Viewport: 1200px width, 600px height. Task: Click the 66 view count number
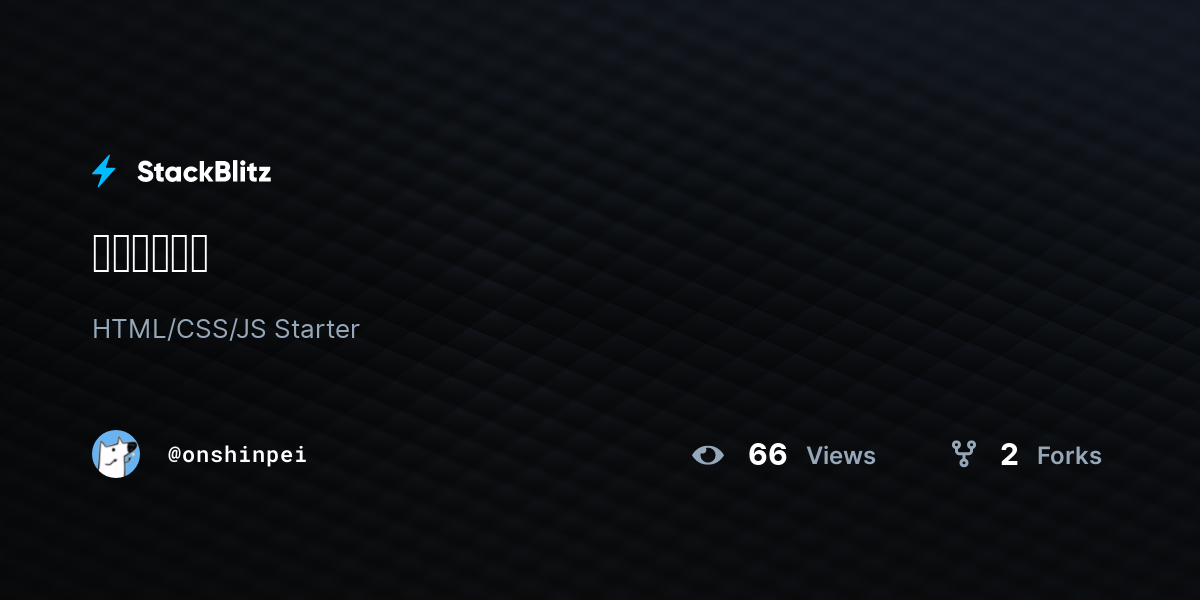coord(768,455)
